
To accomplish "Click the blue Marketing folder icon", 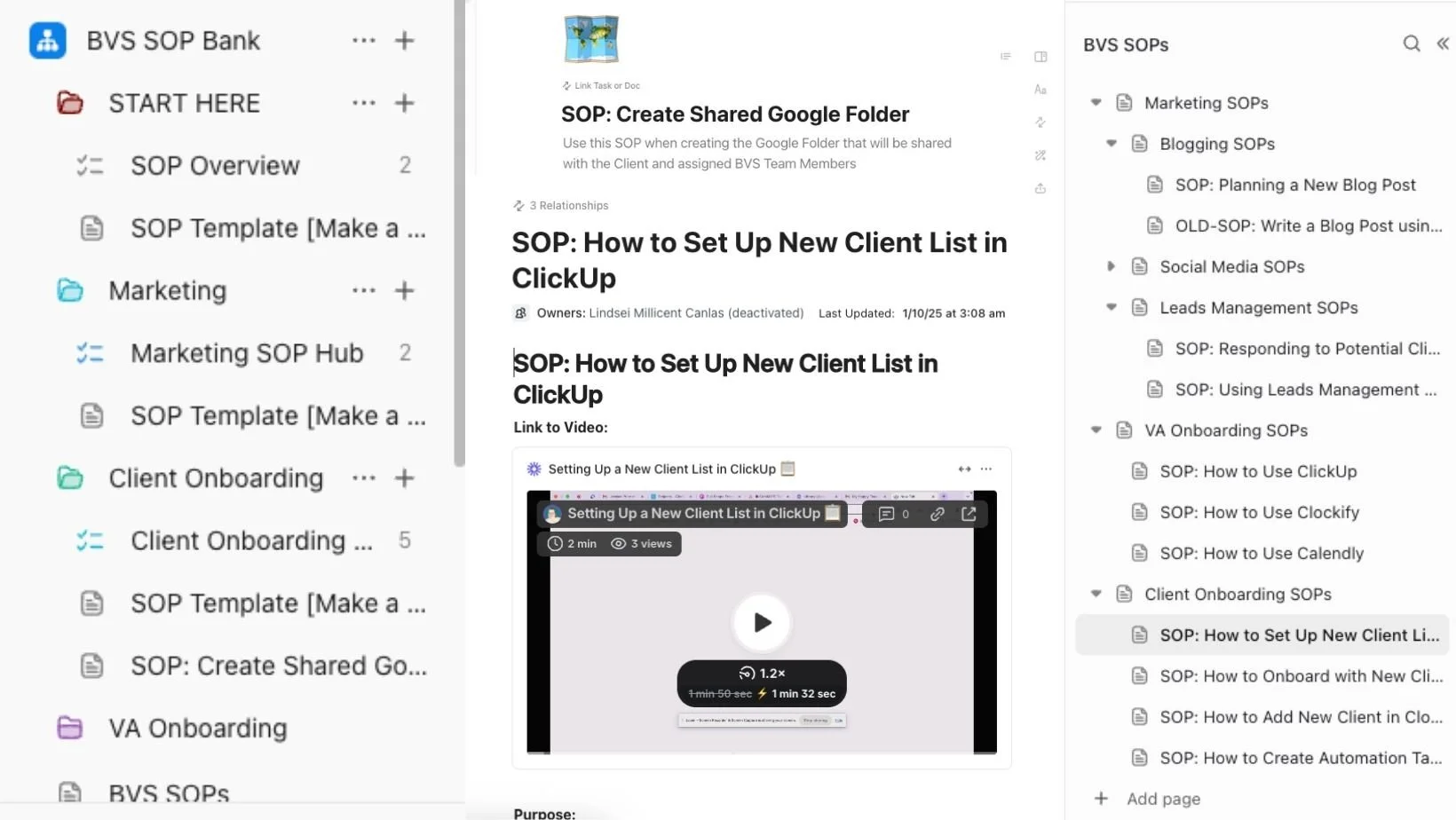I will pyautogui.click(x=69, y=290).
